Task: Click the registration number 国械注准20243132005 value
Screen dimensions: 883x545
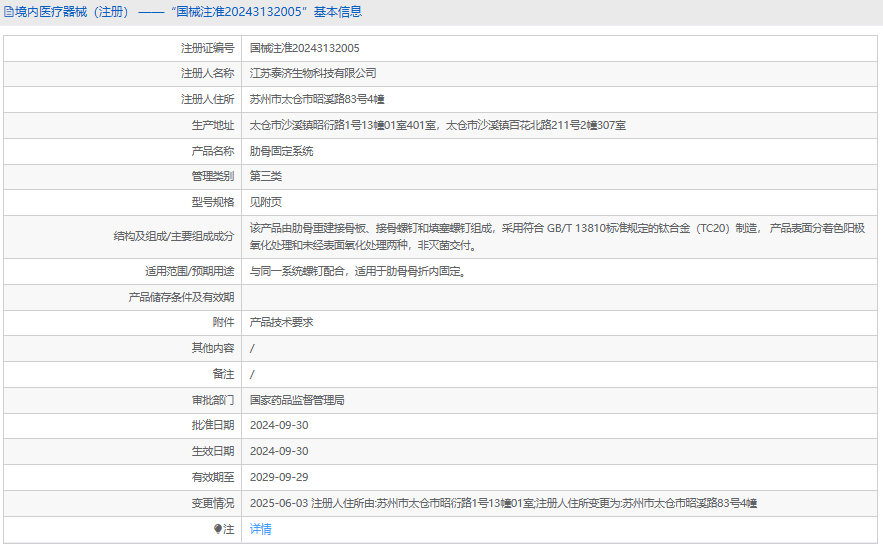Action: click(x=304, y=48)
